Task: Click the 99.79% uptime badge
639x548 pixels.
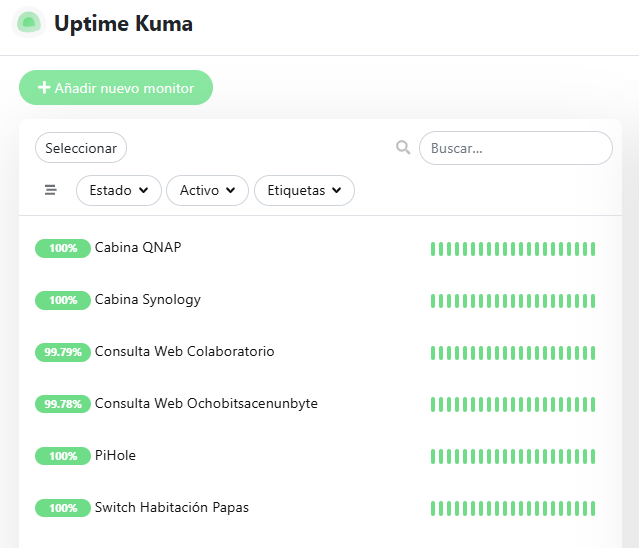Action: pyautogui.click(x=62, y=352)
